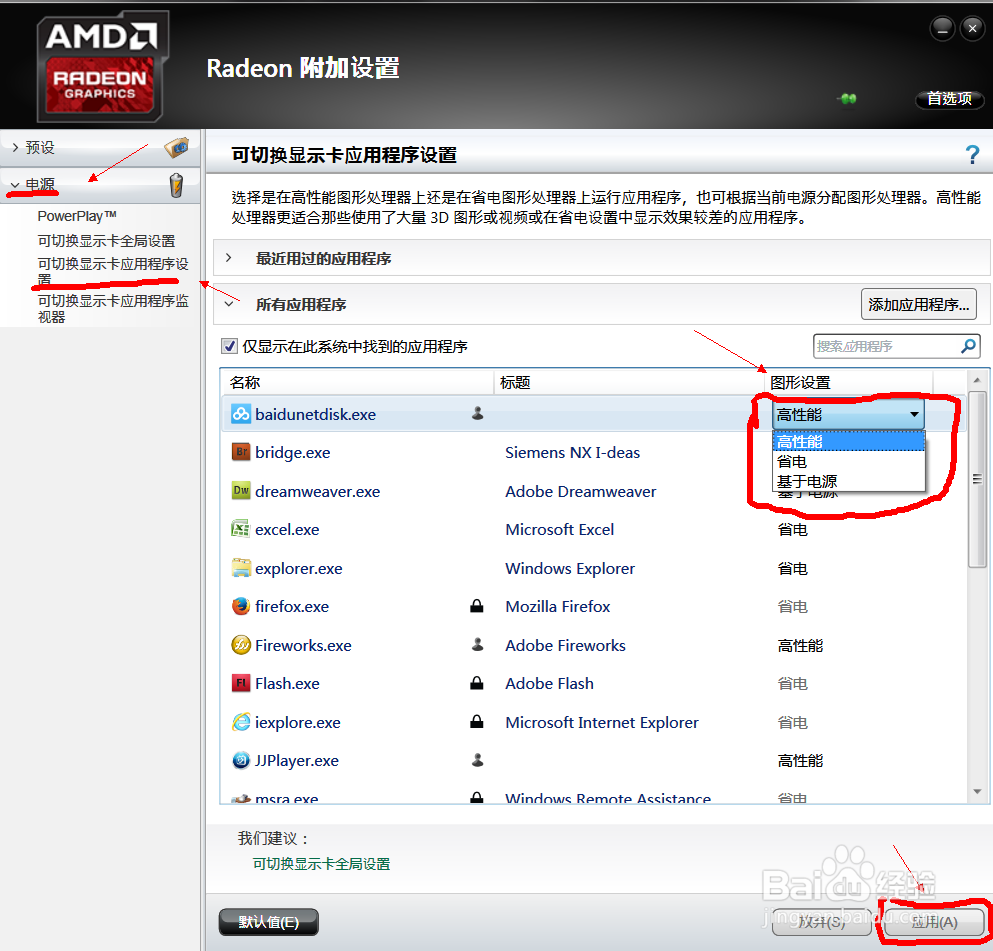
Task: Select the excel.exe row name
Action: (287, 529)
